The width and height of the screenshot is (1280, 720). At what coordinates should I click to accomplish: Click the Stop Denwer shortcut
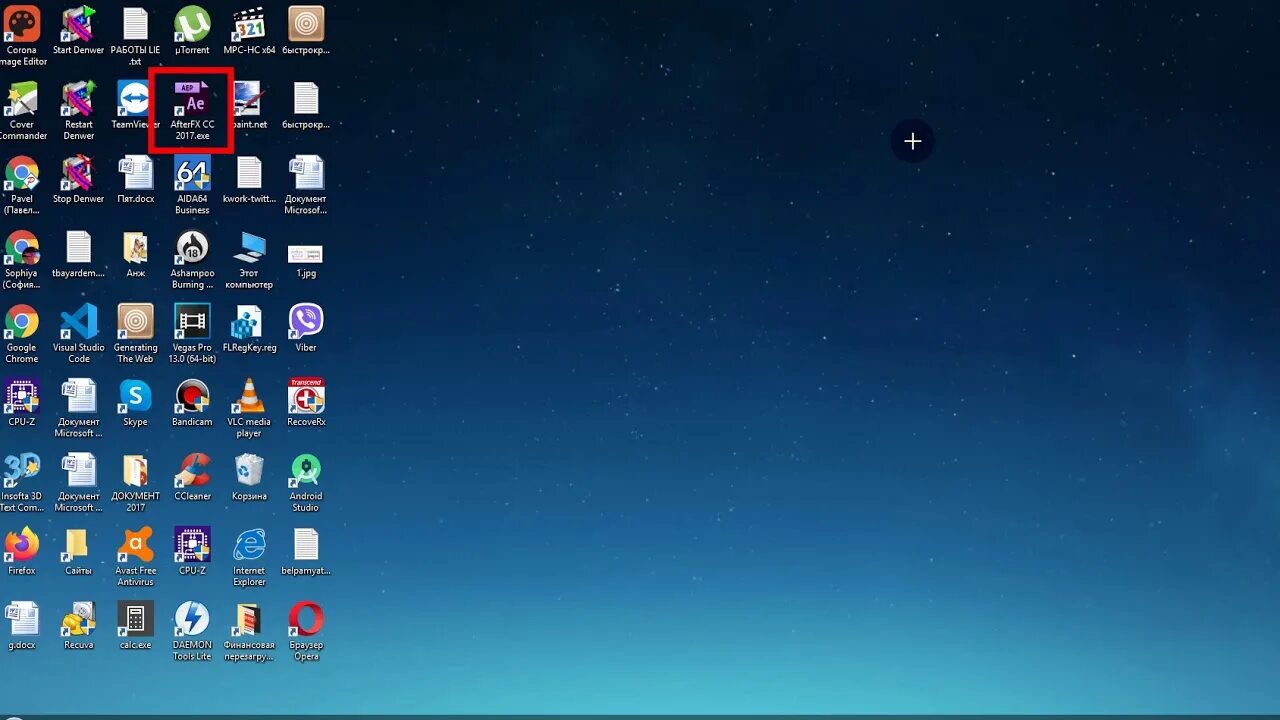click(78, 180)
